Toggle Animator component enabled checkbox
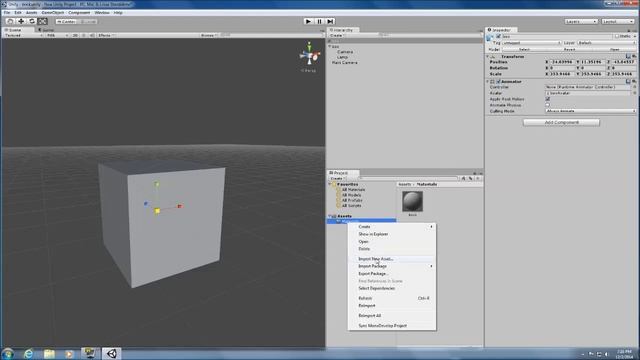 coord(498,82)
